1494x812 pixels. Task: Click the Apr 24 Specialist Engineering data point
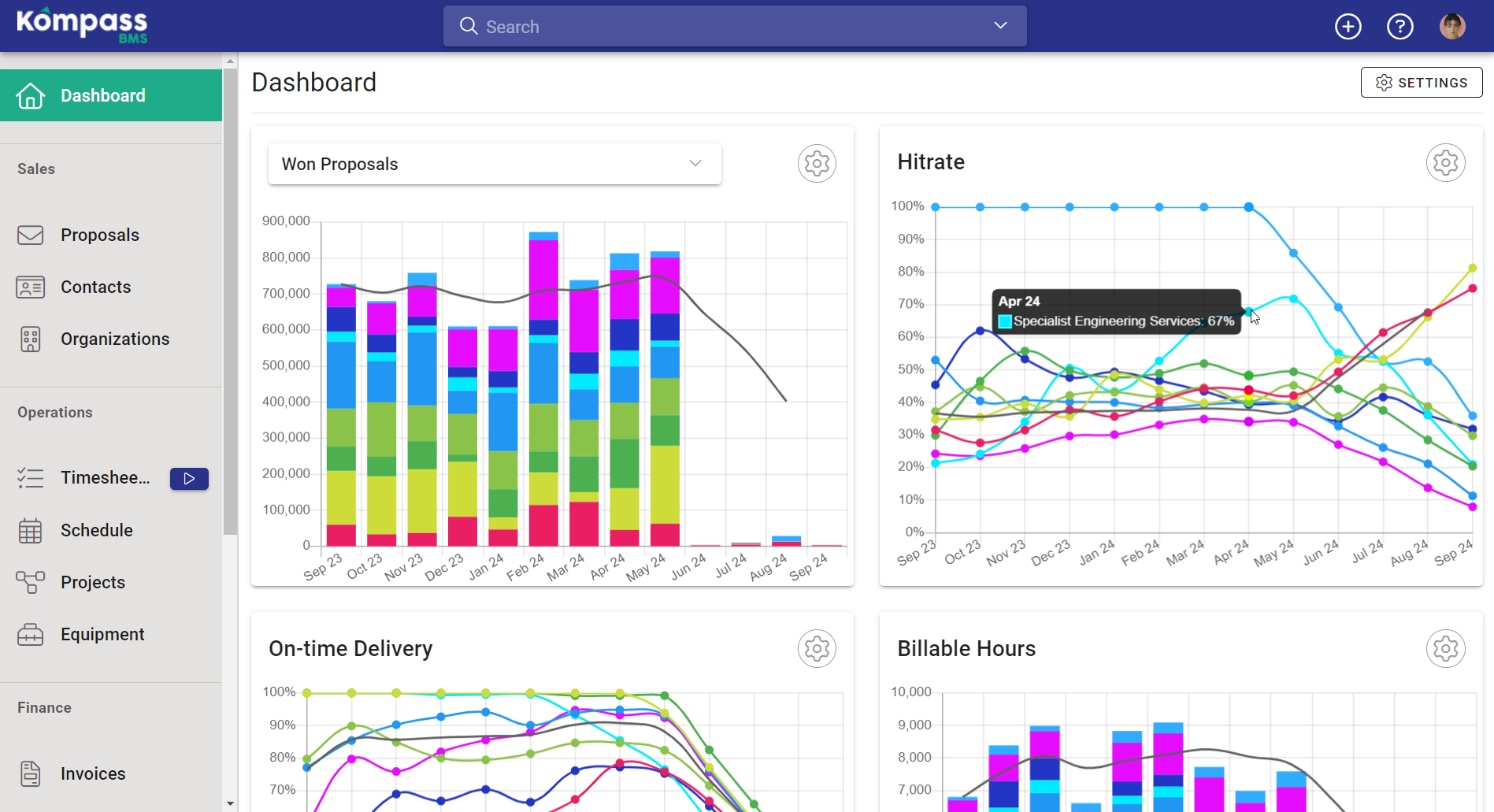point(1248,312)
